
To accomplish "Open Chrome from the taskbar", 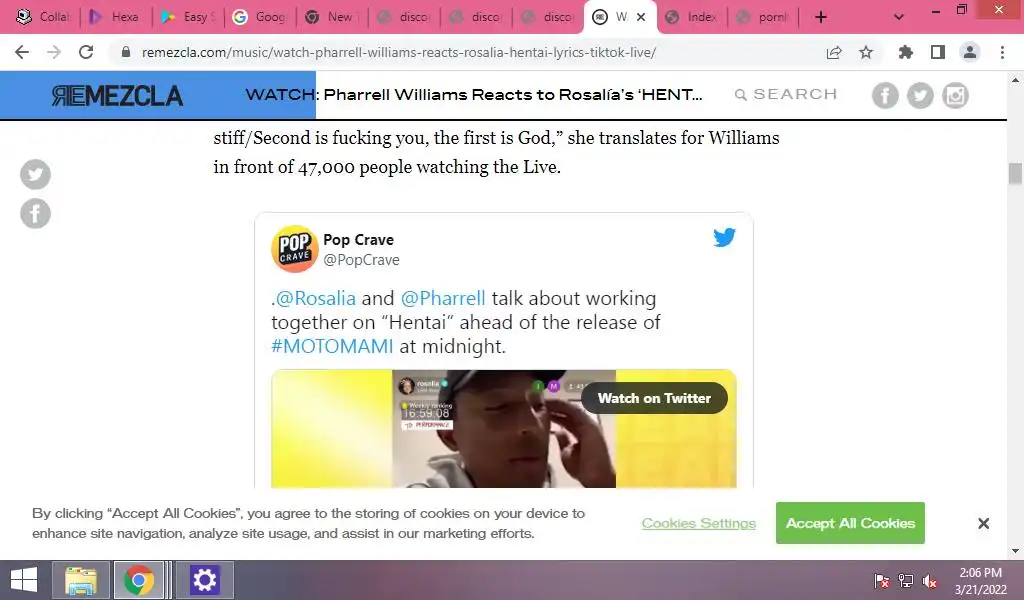I will (138, 580).
